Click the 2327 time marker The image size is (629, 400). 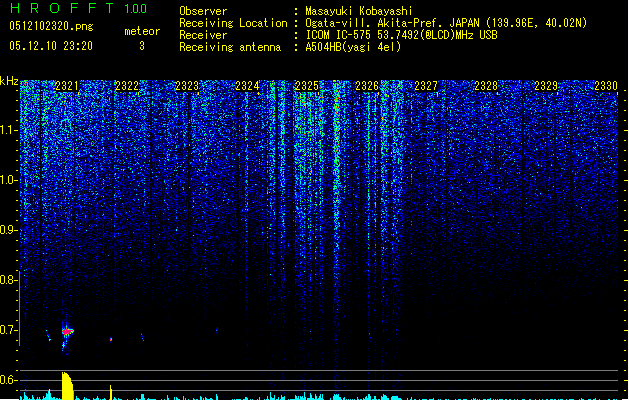point(426,86)
